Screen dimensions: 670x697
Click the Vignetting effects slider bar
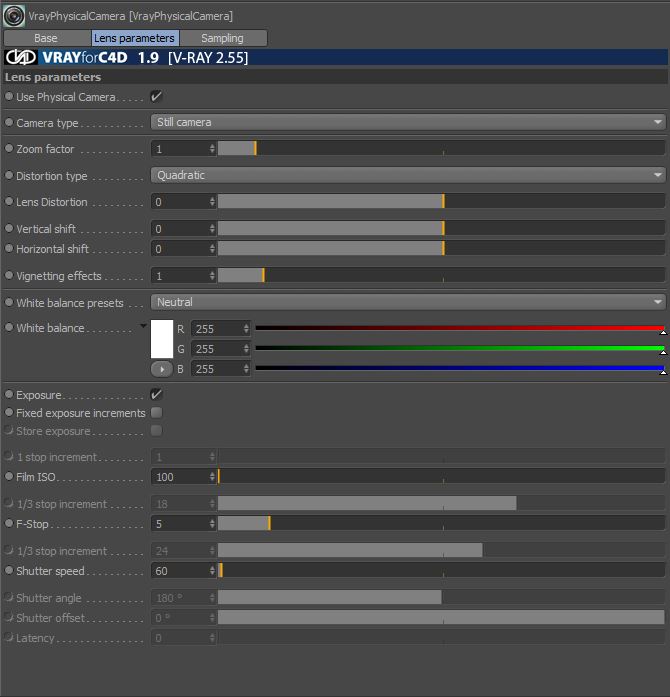[441, 276]
